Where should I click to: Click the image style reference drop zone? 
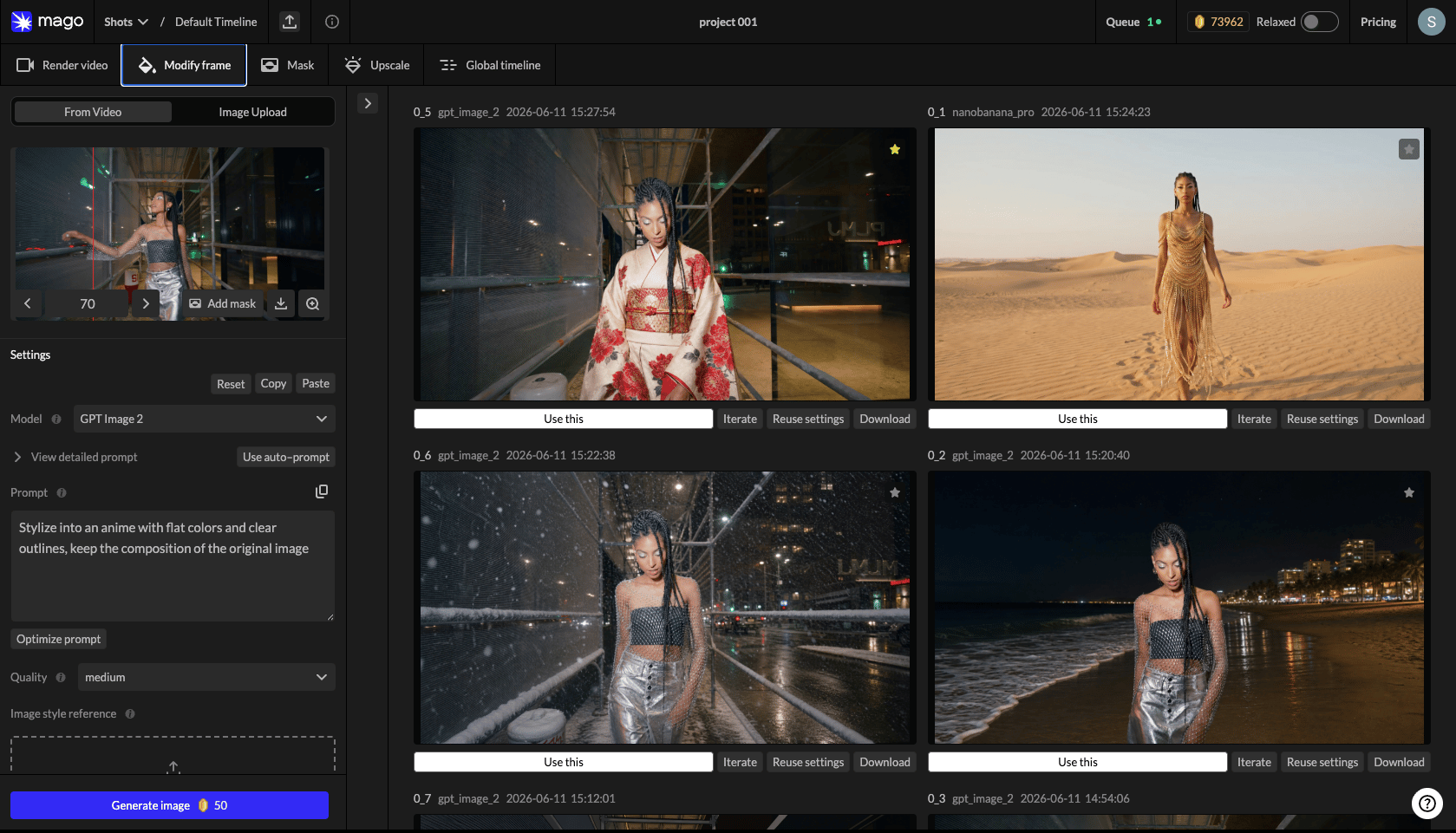(173, 755)
